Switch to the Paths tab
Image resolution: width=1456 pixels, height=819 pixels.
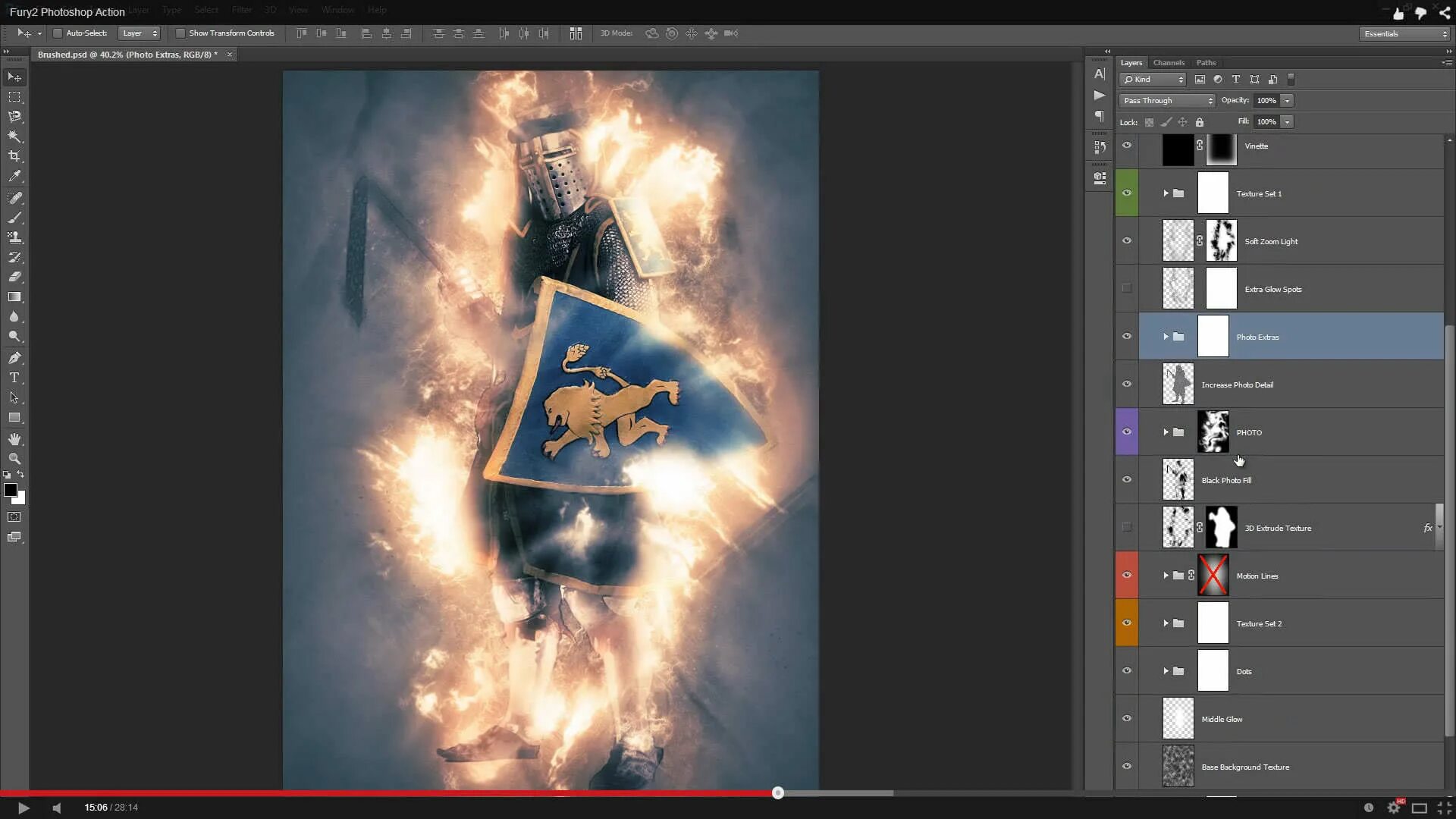[x=1206, y=63]
